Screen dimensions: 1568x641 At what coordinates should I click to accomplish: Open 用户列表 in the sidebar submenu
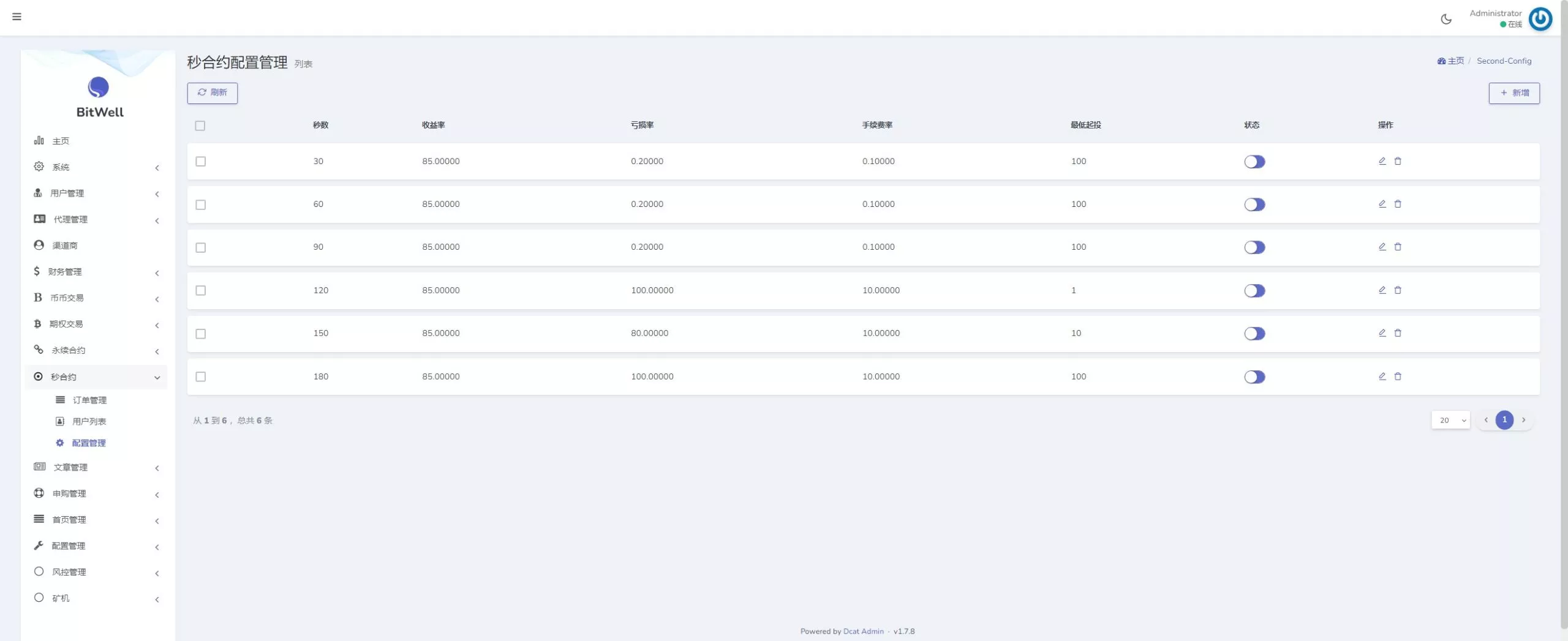pyautogui.click(x=89, y=422)
